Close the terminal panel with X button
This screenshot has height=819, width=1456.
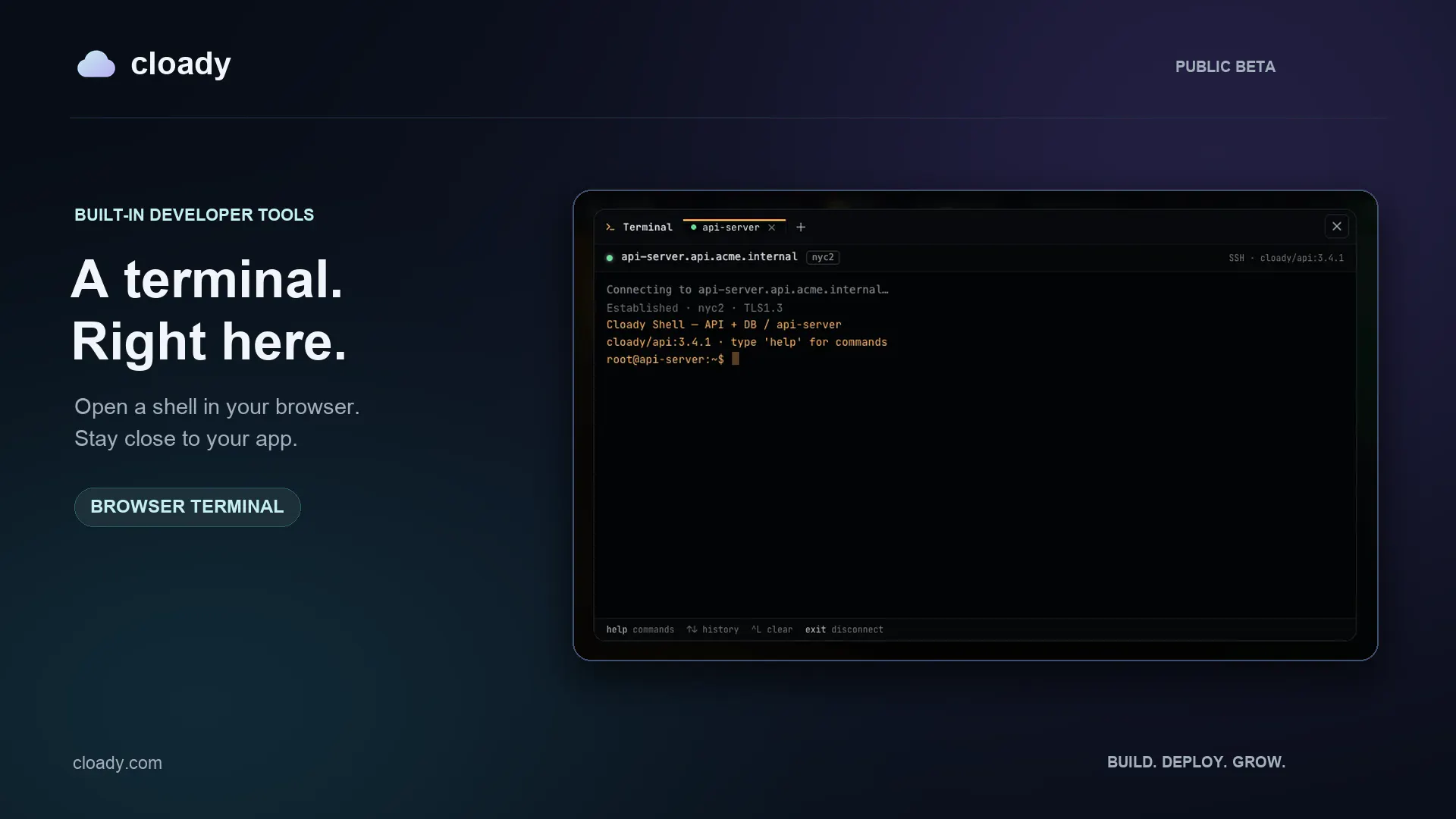click(x=1337, y=227)
